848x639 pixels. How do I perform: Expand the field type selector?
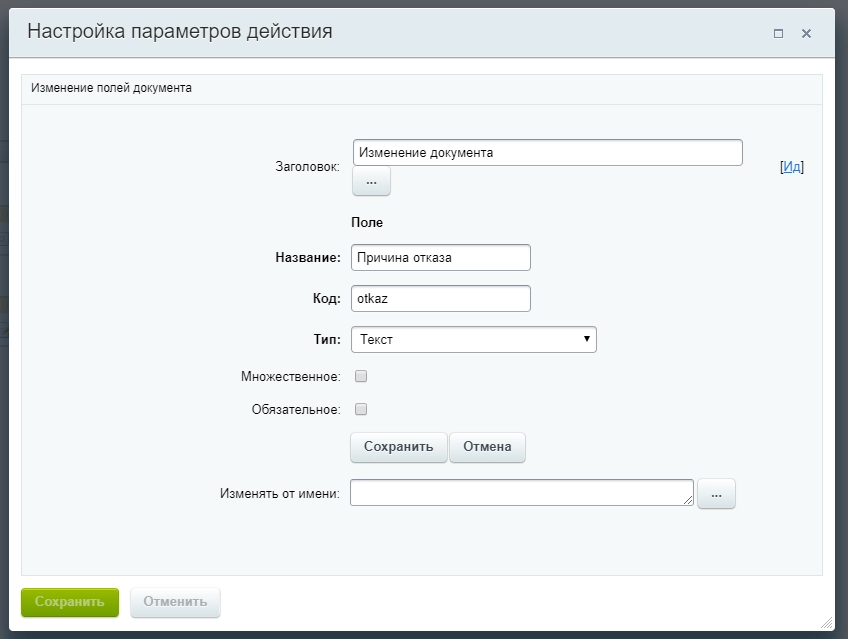point(475,339)
